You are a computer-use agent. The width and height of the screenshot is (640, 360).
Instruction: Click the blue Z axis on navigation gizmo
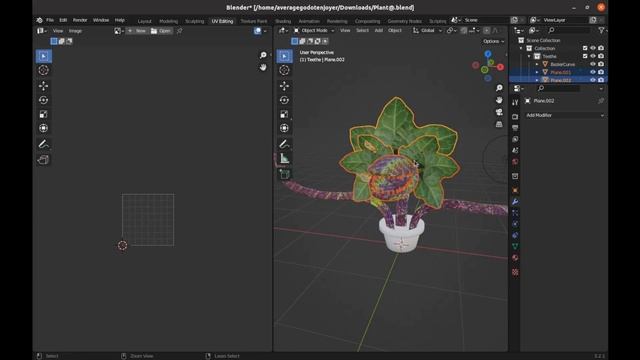pyautogui.click(x=488, y=54)
